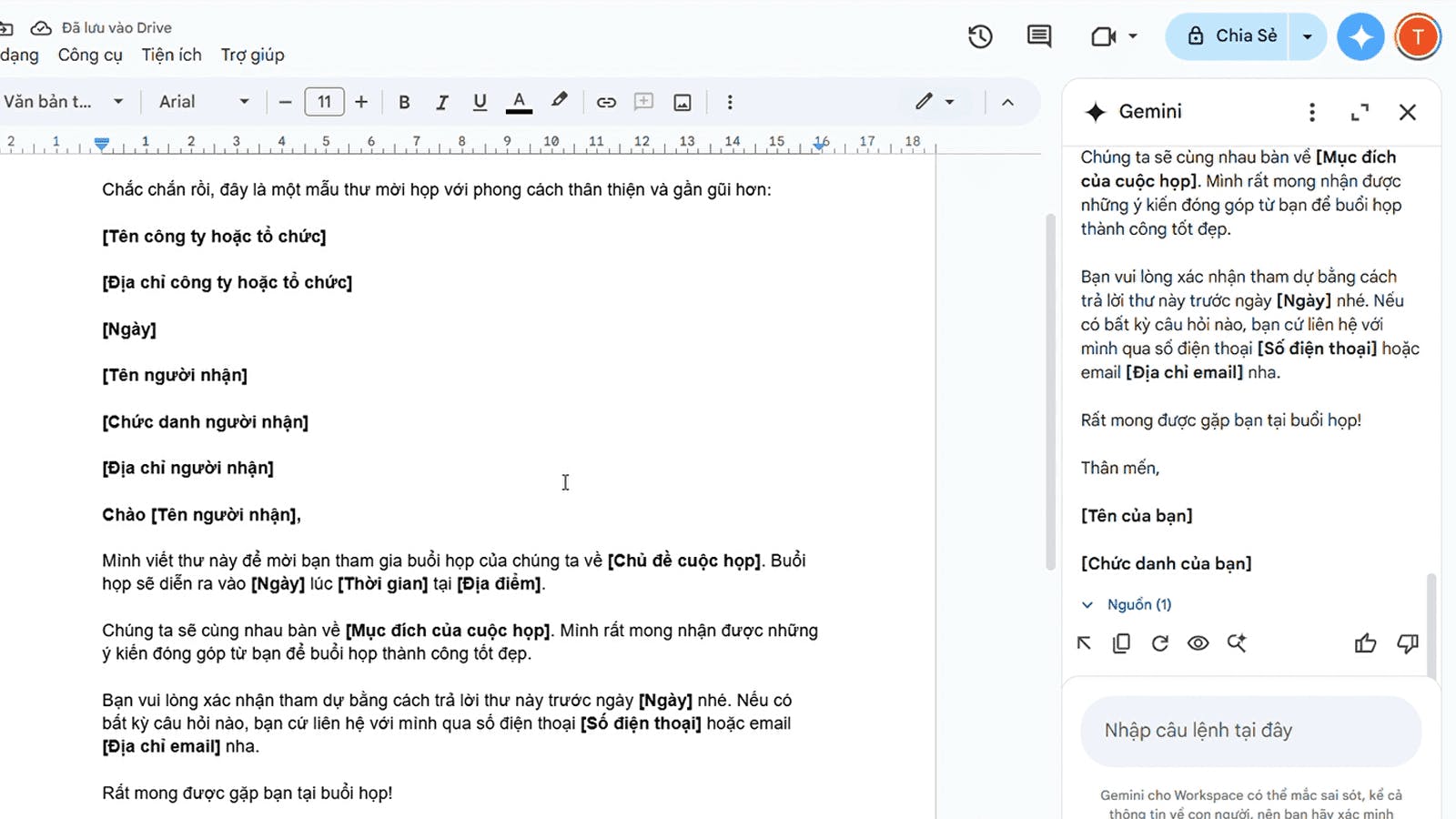Click the Gemini panel title
The width and height of the screenshot is (1456, 819).
[1150, 112]
